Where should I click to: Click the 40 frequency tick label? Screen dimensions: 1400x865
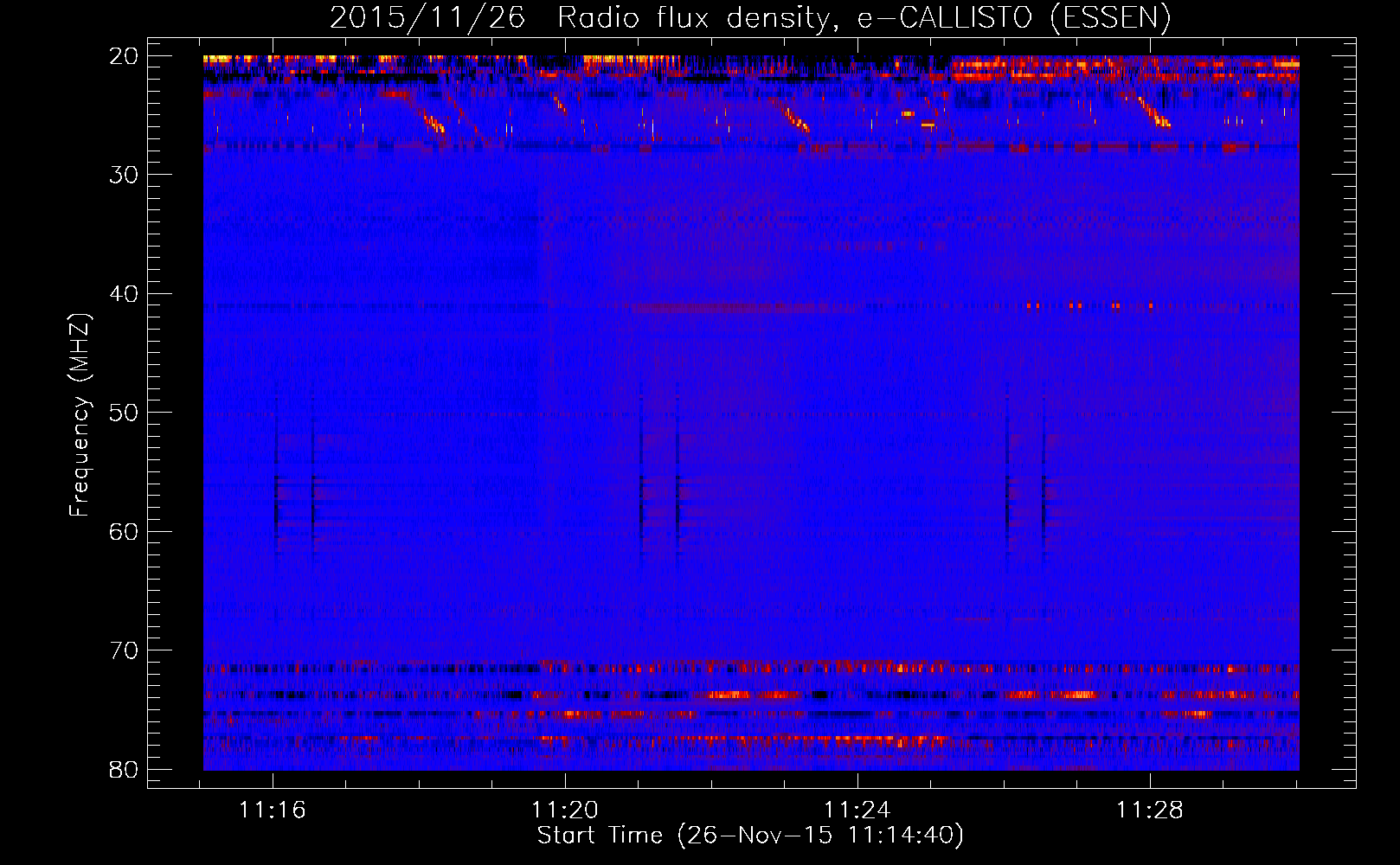pyautogui.click(x=124, y=294)
